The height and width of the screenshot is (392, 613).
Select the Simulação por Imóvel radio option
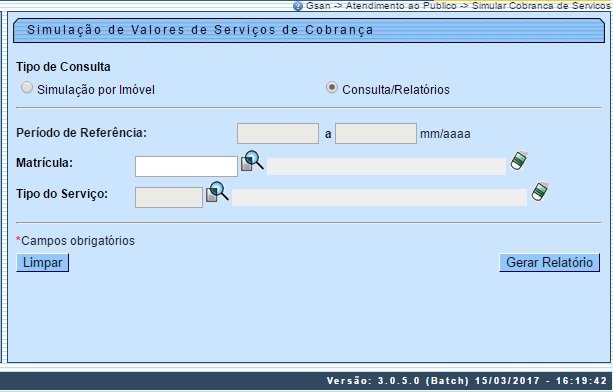click(x=27, y=88)
